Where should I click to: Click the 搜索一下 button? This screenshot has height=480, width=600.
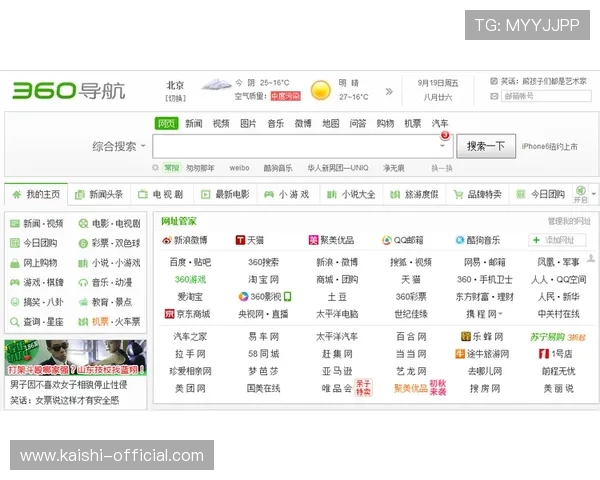click(x=486, y=146)
